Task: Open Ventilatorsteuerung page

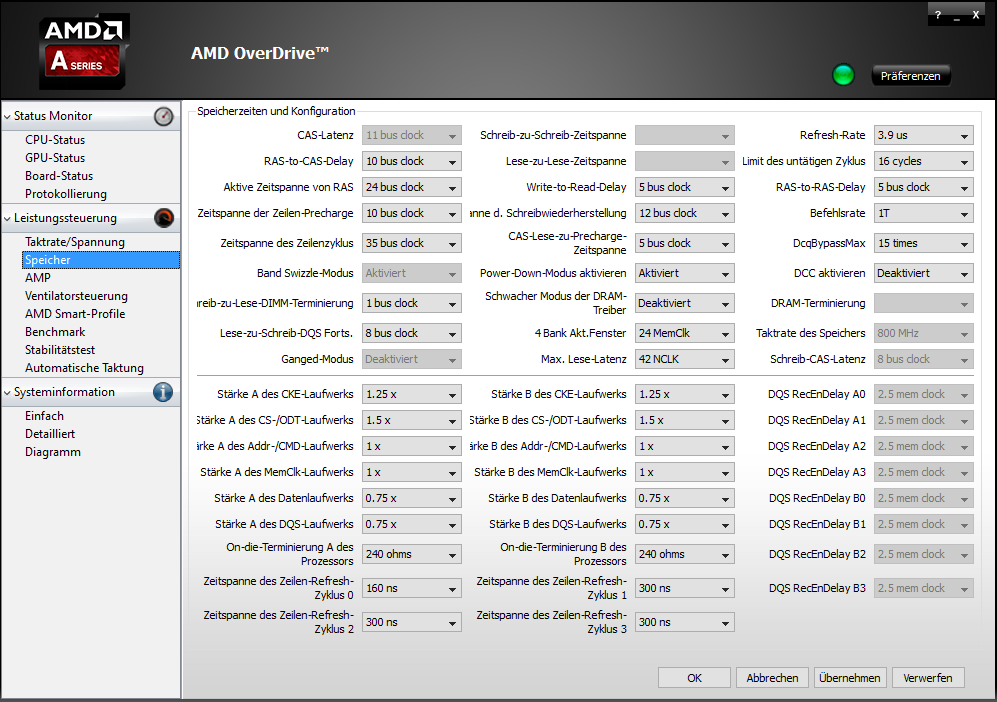Action: tap(76, 296)
